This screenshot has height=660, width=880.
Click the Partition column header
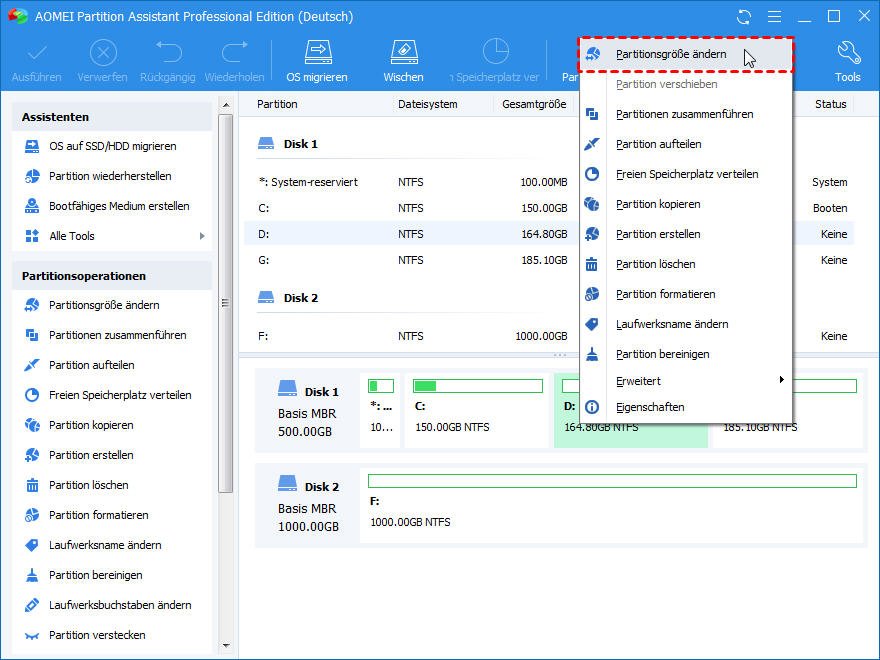[277, 104]
